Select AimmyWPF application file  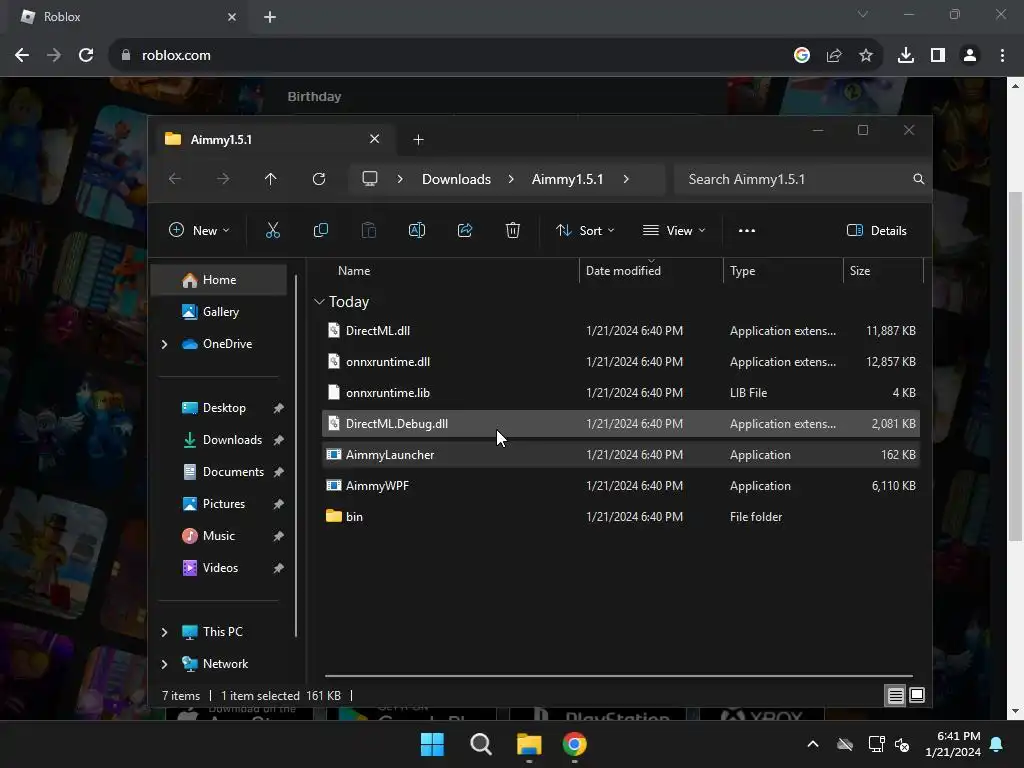click(x=620, y=485)
